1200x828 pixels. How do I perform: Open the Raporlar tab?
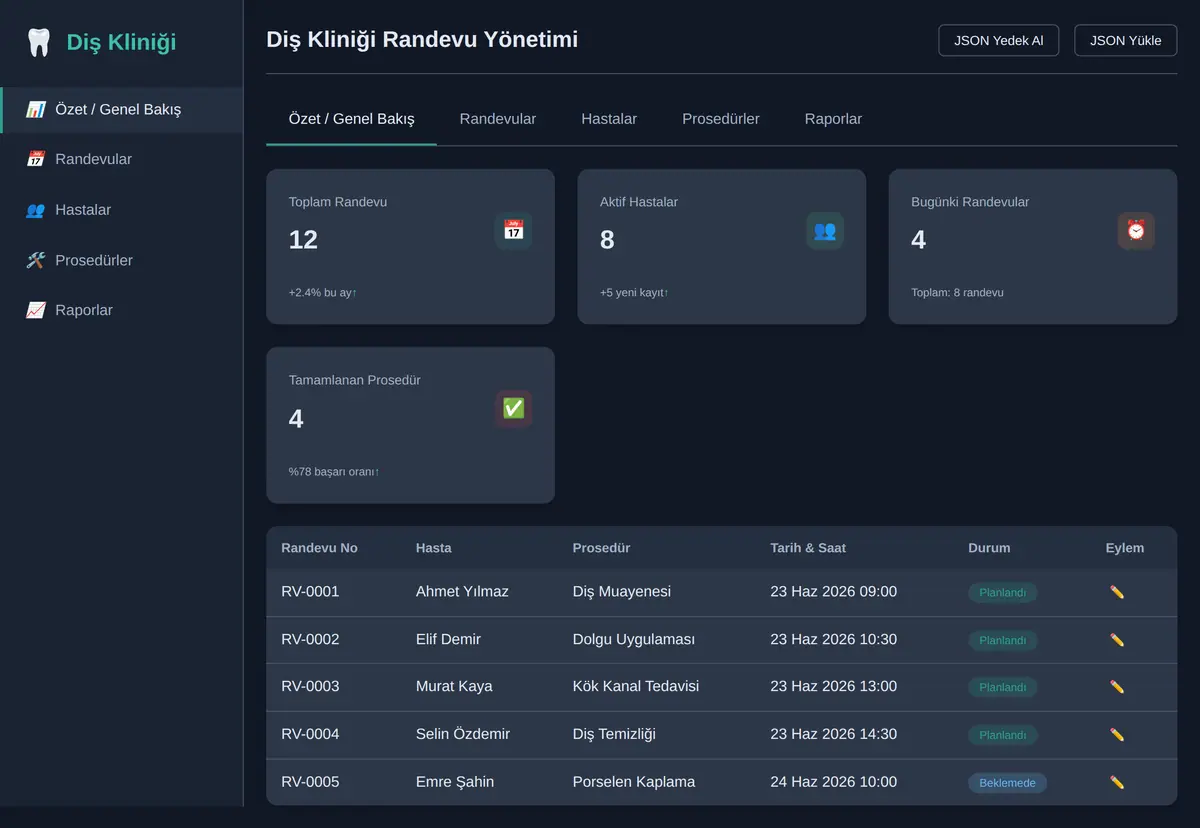833,119
